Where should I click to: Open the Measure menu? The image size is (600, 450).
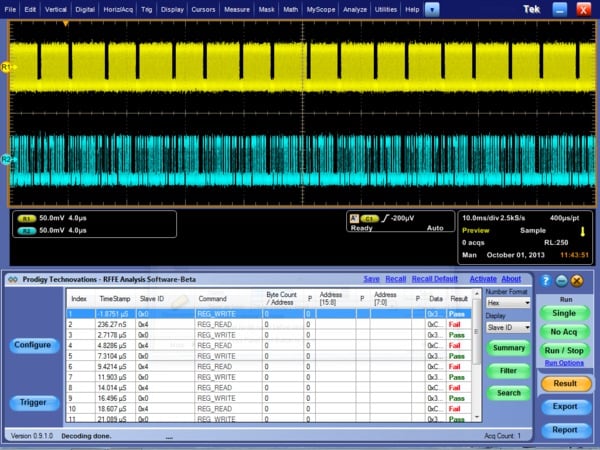[237, 10]
